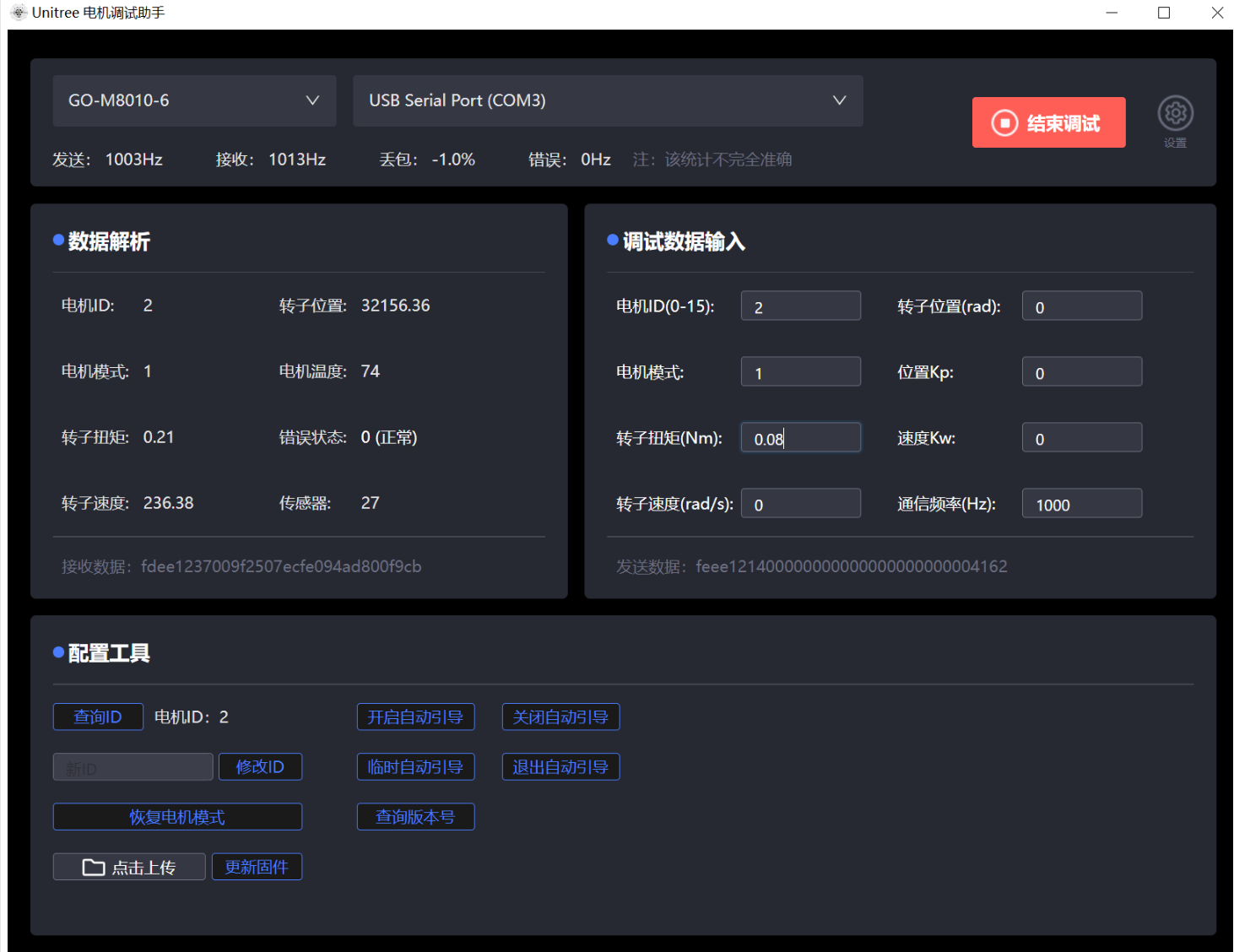Click the 通信频率(Hz) input field
The image size is (1234, 952).
click(x=1081, y=504)
